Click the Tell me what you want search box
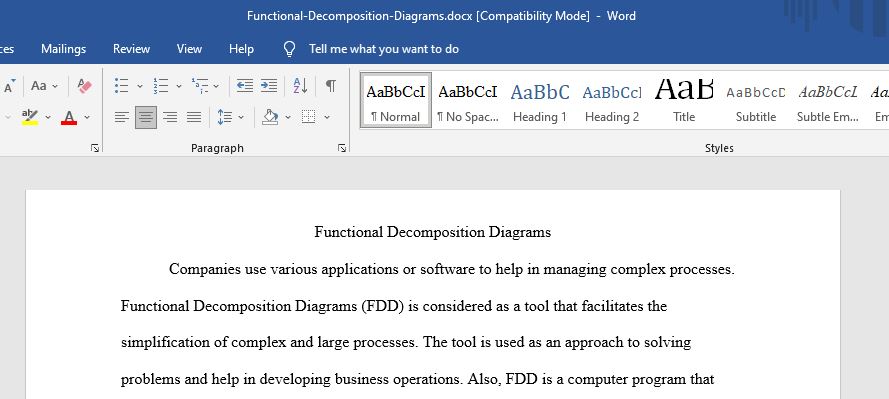 coord(384,49)
